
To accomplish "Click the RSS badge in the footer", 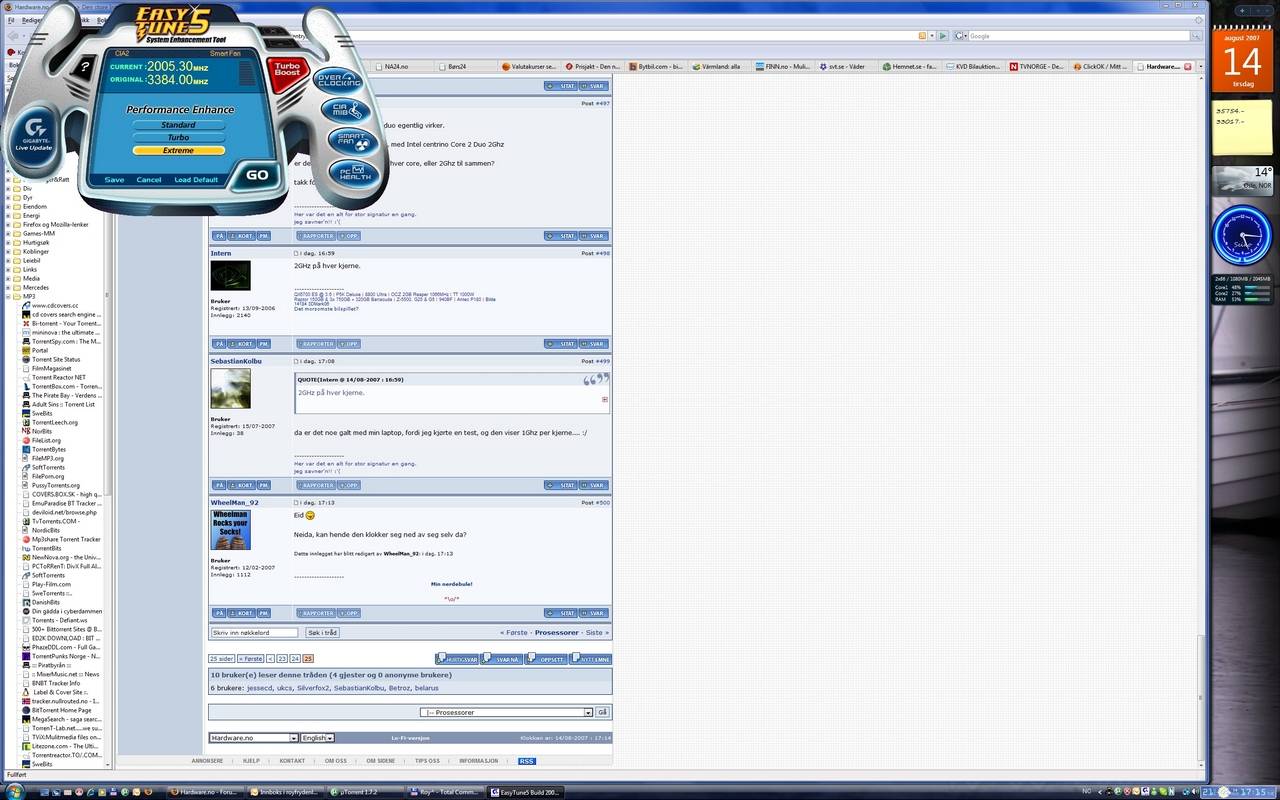I will click(x=527, y=761).
